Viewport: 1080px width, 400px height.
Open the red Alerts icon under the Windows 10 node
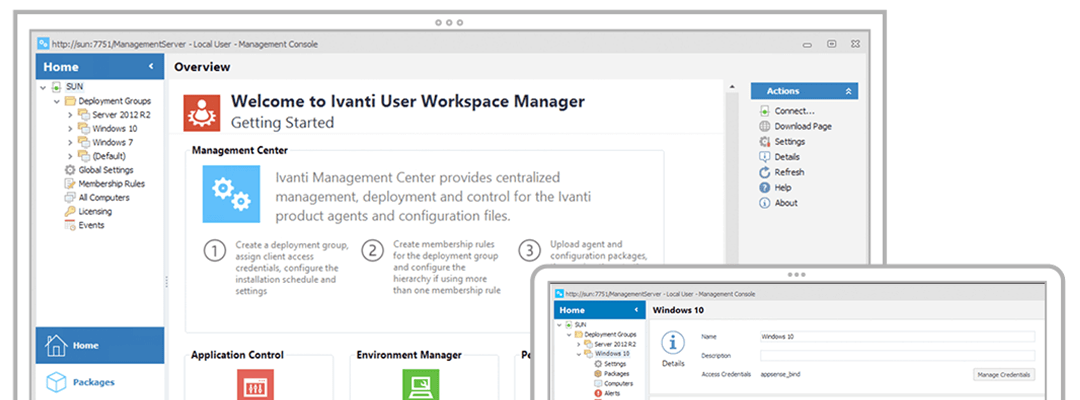pyautogui.click(x=598, y=393)
